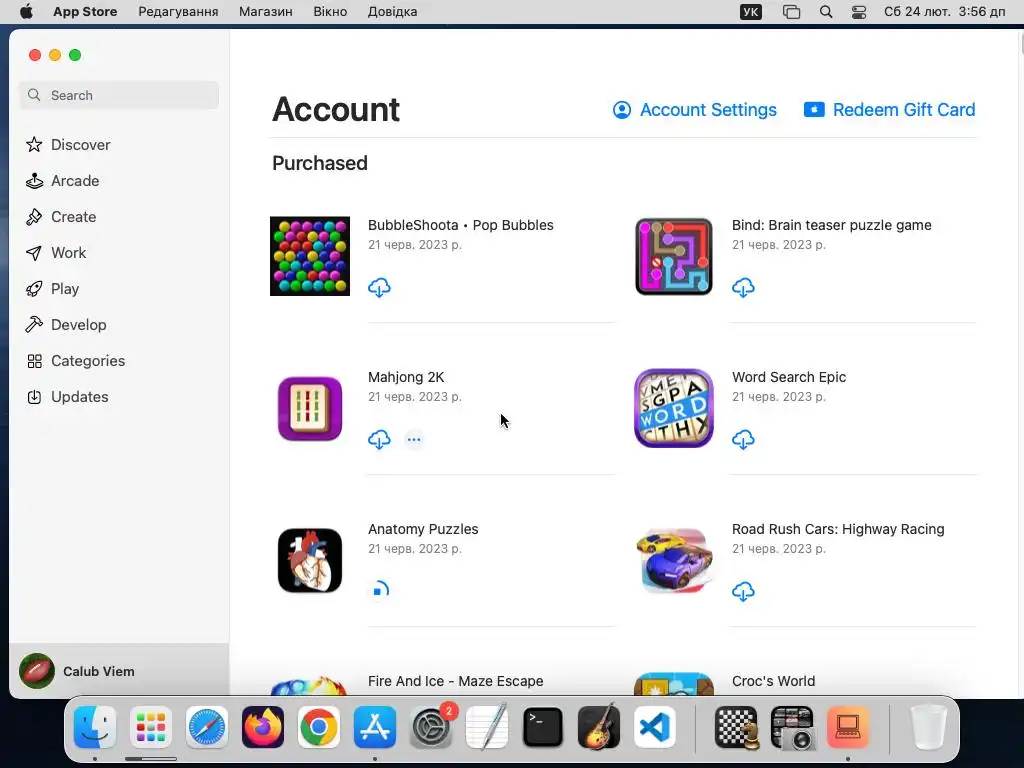This screenshot has height=768, width=1024.
Task: Open the Anatomy Puzzles title
Action: 423,530
